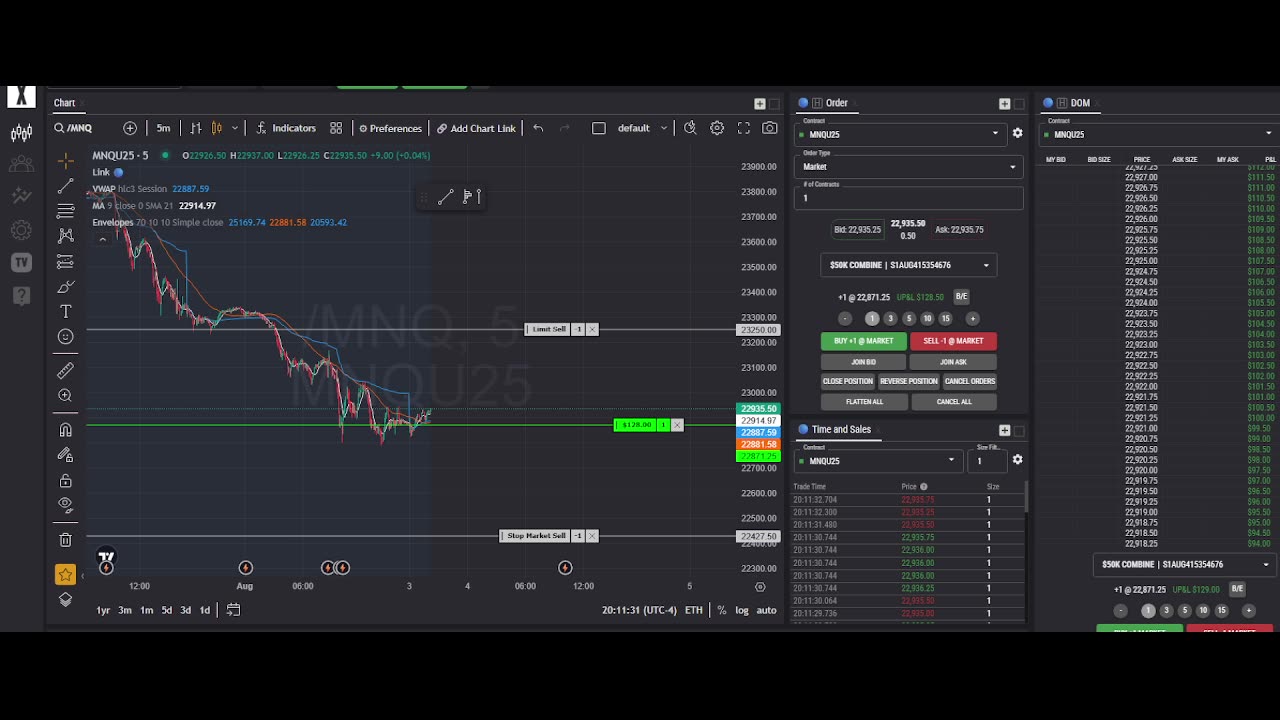Open the object tree layers icon
The width and height of the screenshot is (1280, 720).
coord(66,600)
